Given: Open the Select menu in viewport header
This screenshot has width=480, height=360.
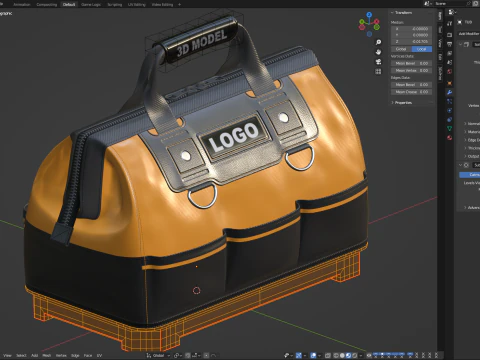Looking at the screenshot, I should [x=21, y=356].
